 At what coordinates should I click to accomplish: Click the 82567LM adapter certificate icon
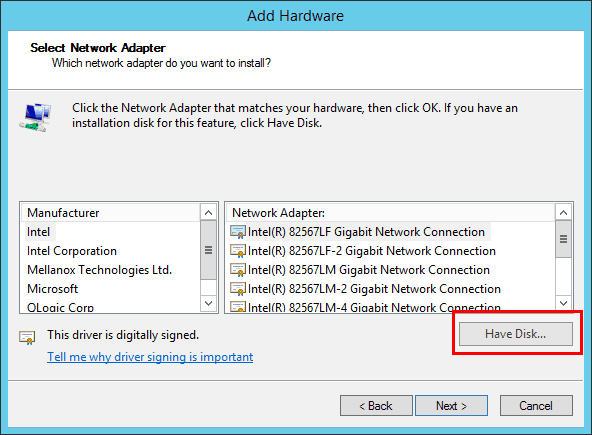[238, 270]
